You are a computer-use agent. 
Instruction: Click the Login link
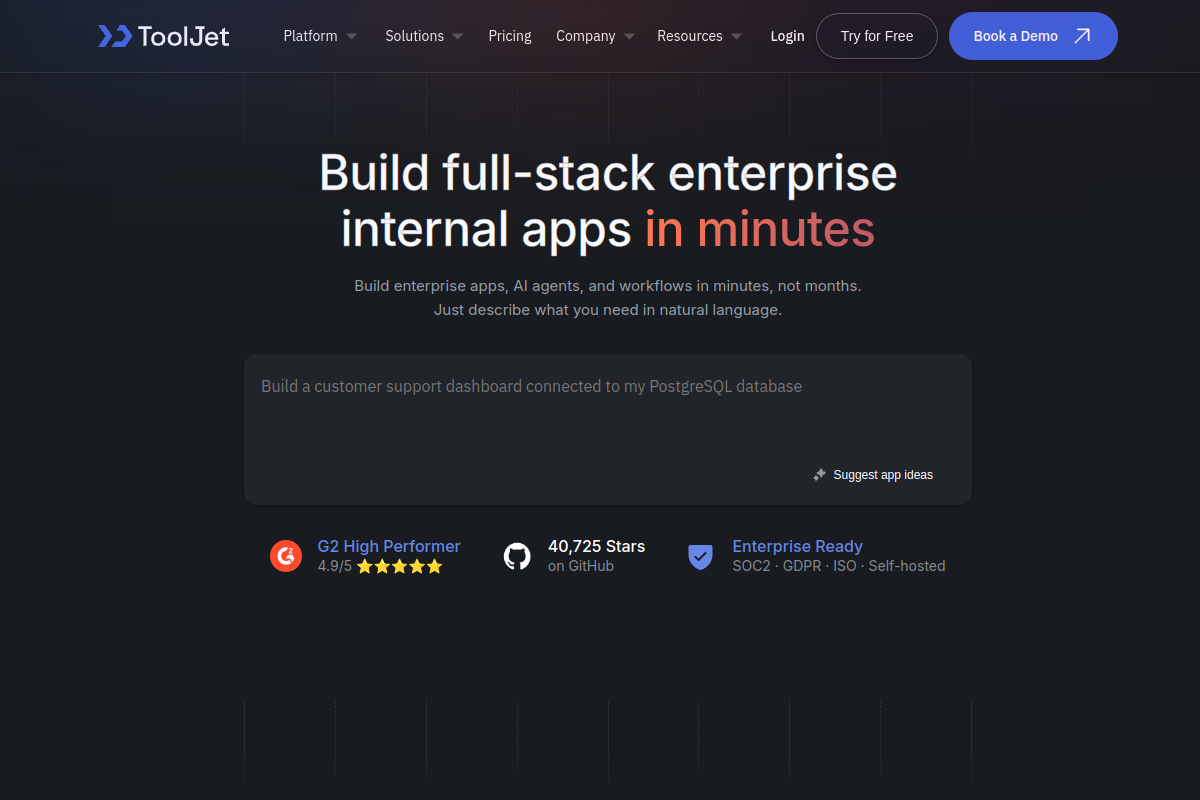pos(787,36)
